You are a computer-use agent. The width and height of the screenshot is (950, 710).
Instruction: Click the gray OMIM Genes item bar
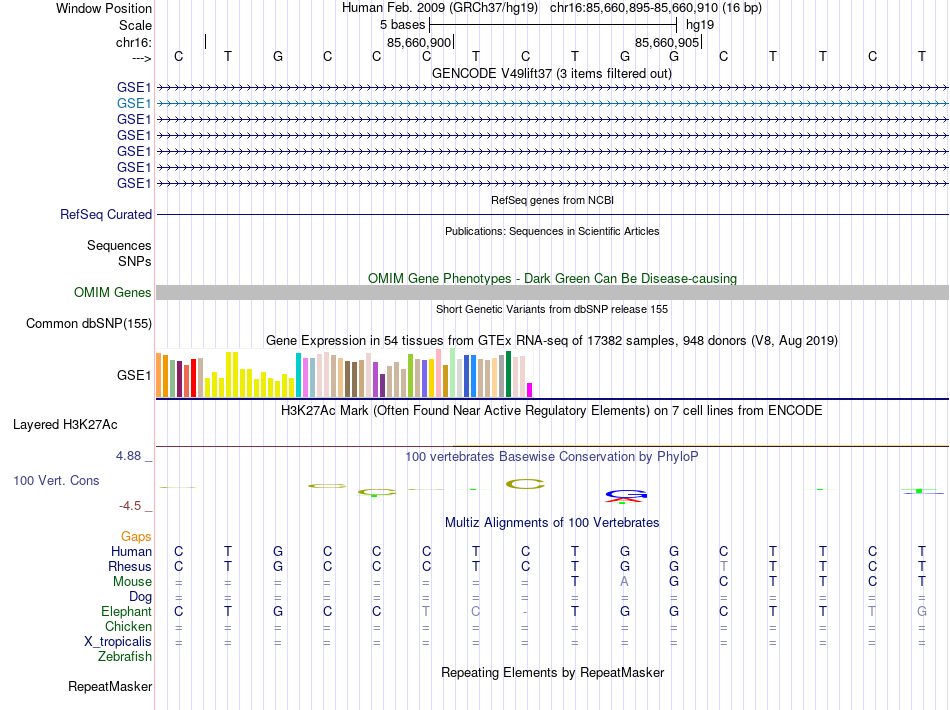(x=552, y=293)
